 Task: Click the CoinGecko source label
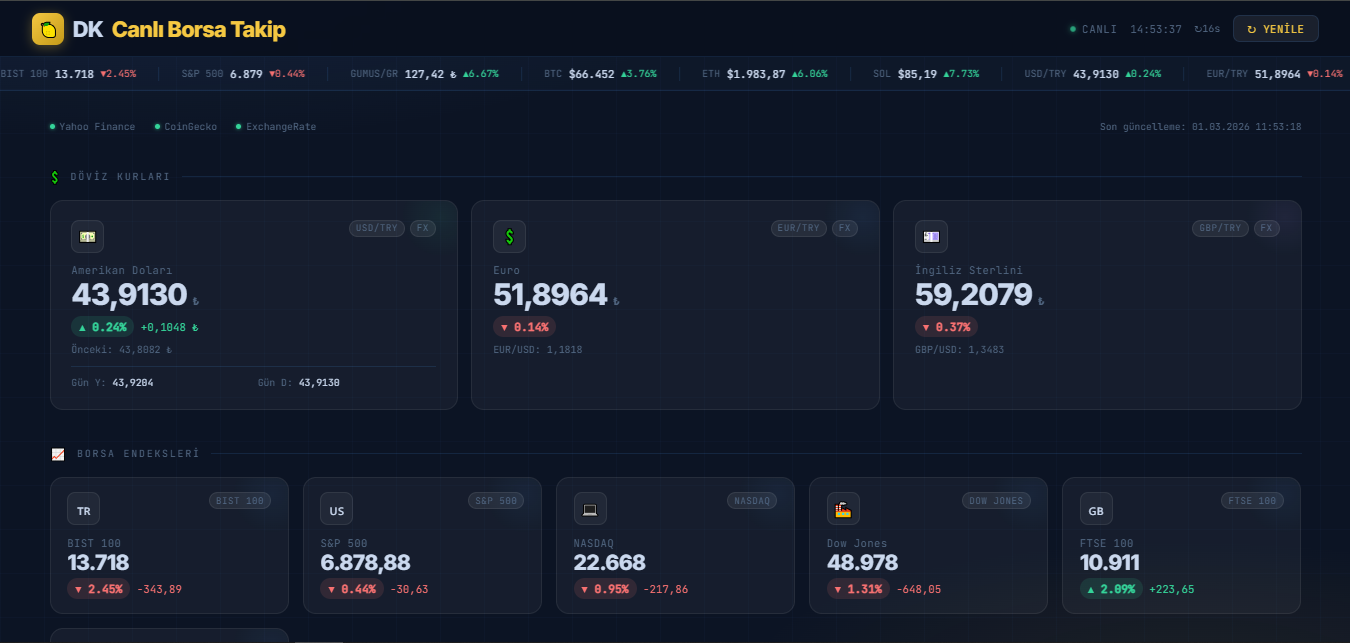[185, 127]
